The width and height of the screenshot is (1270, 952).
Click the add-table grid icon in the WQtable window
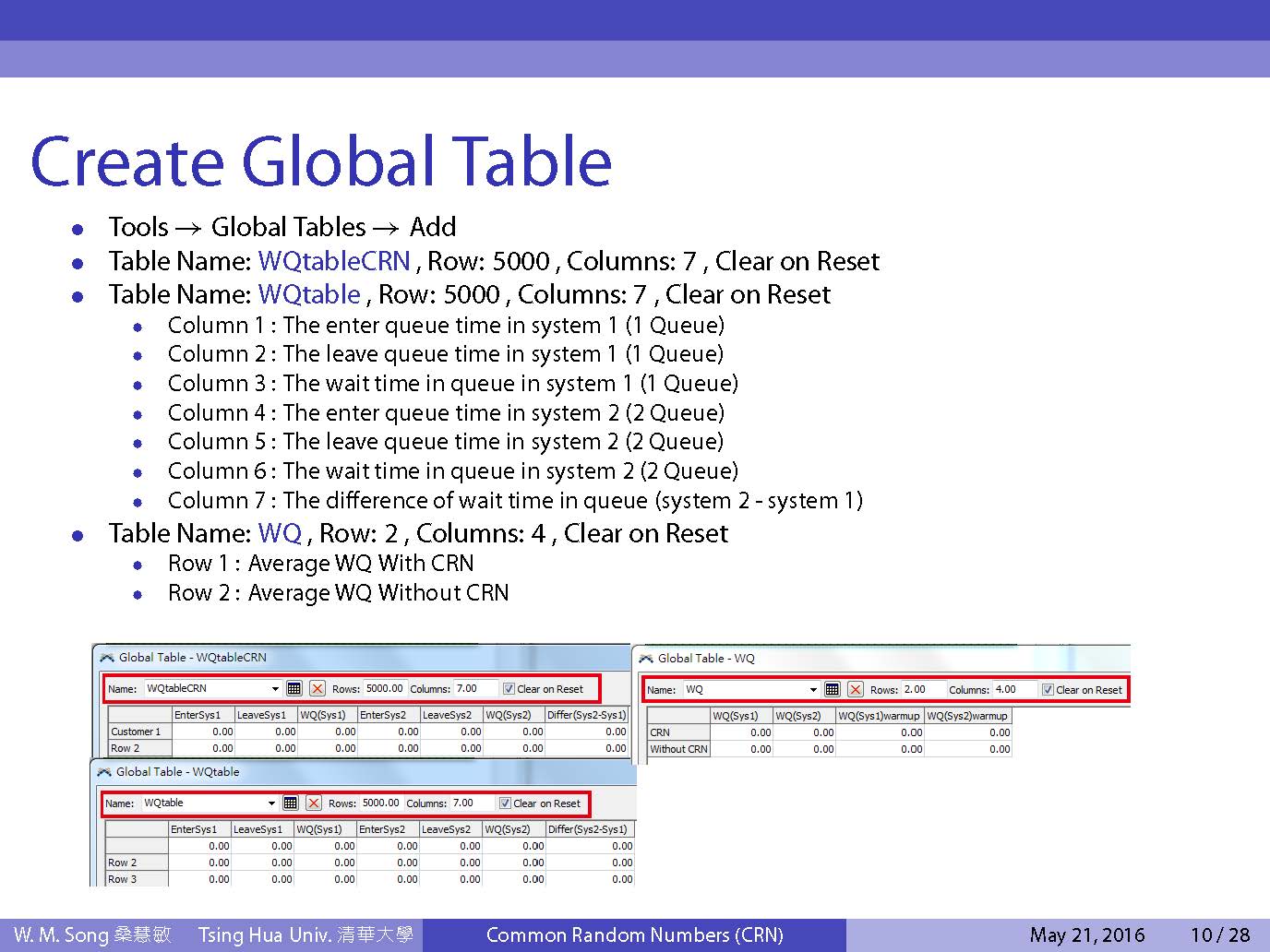291,803
